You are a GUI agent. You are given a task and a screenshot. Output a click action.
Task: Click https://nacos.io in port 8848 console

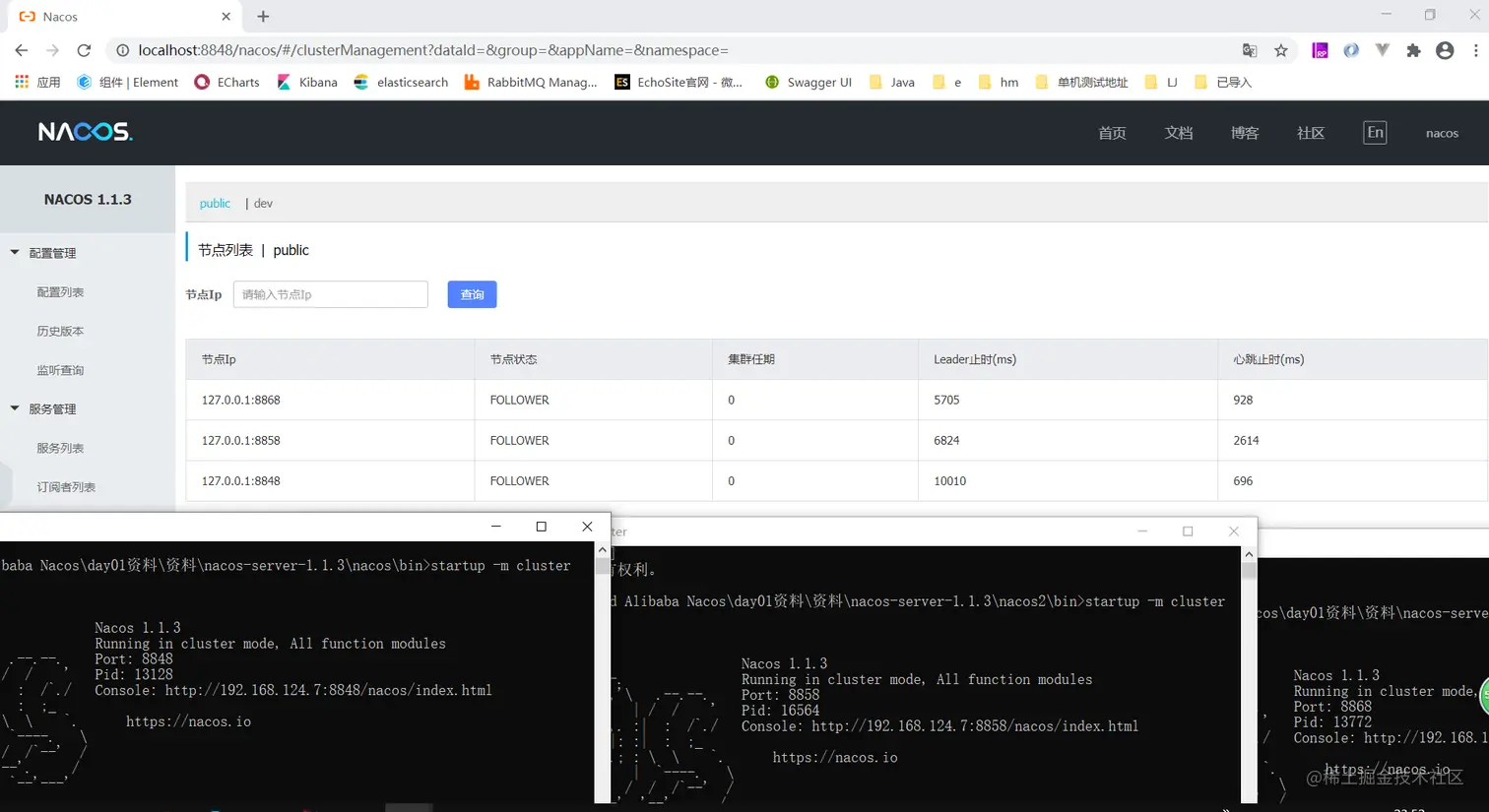[188, 721]
